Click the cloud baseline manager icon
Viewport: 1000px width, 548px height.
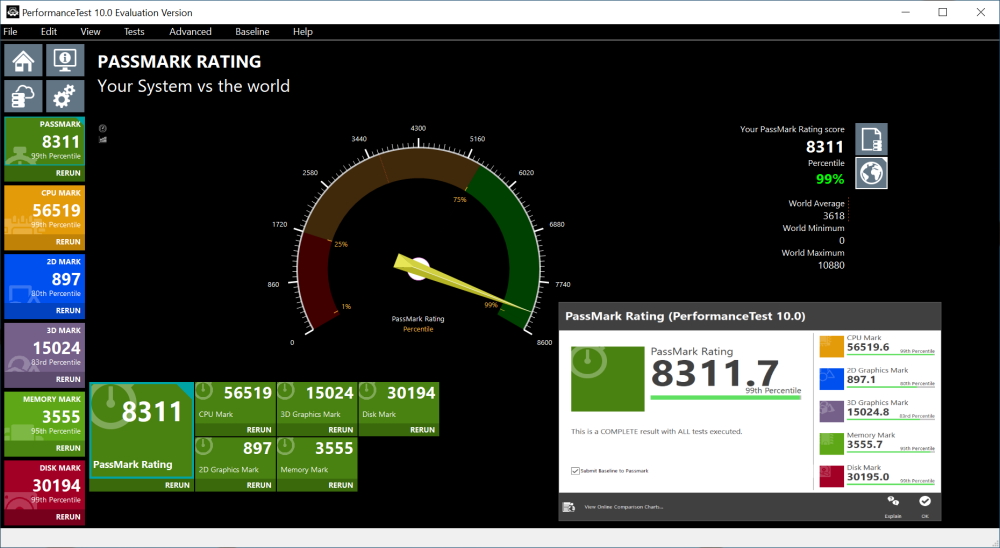24,96
